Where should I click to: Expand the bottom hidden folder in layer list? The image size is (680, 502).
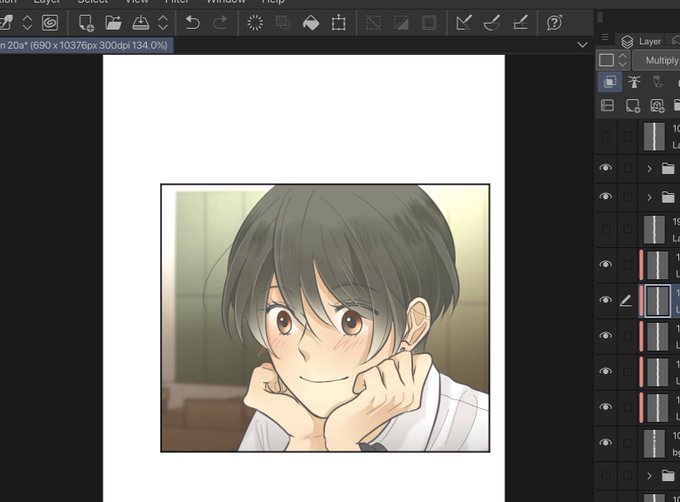click(x=649, y=476)
